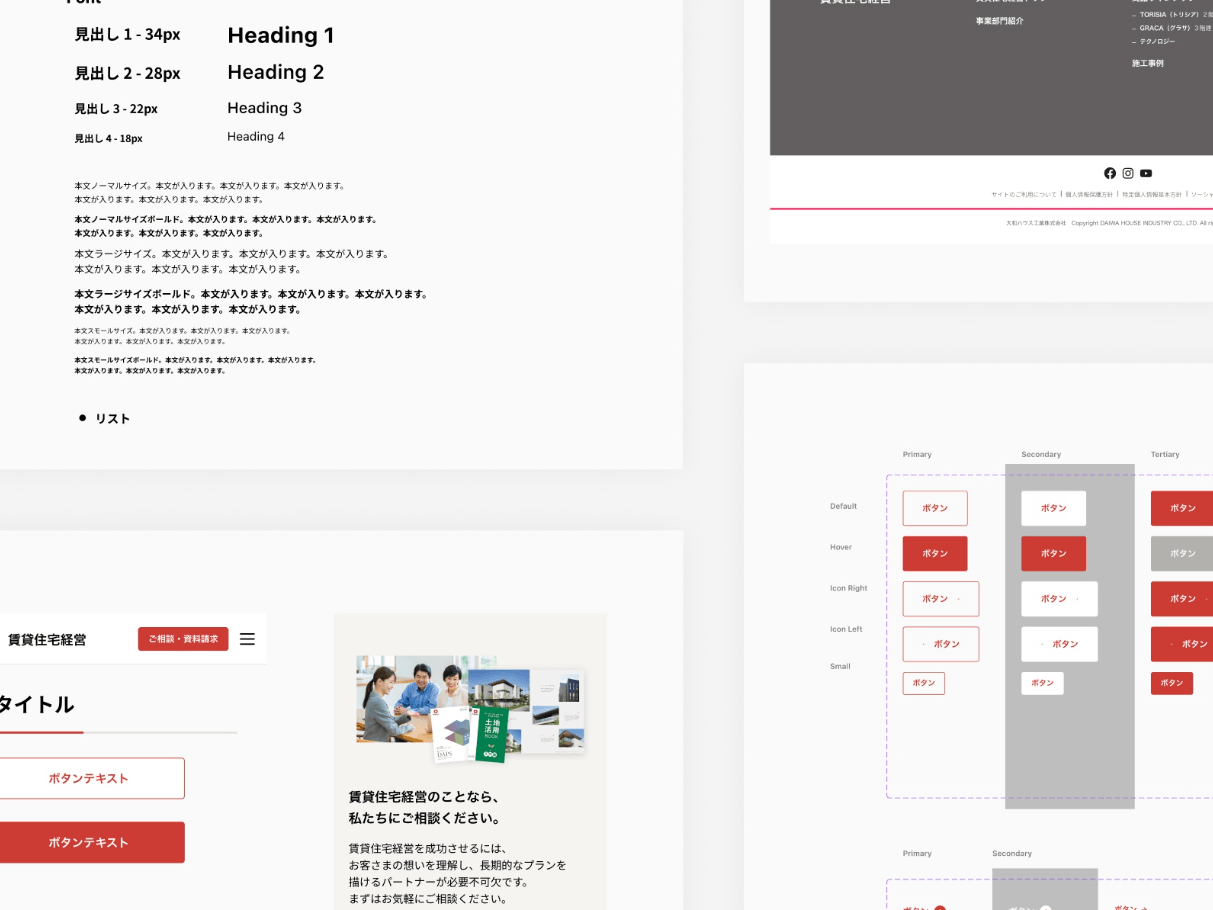Select the Secondary Hover red ボタン
This screenshot has width=1213, height=910.
click(x=1053, y=553)
